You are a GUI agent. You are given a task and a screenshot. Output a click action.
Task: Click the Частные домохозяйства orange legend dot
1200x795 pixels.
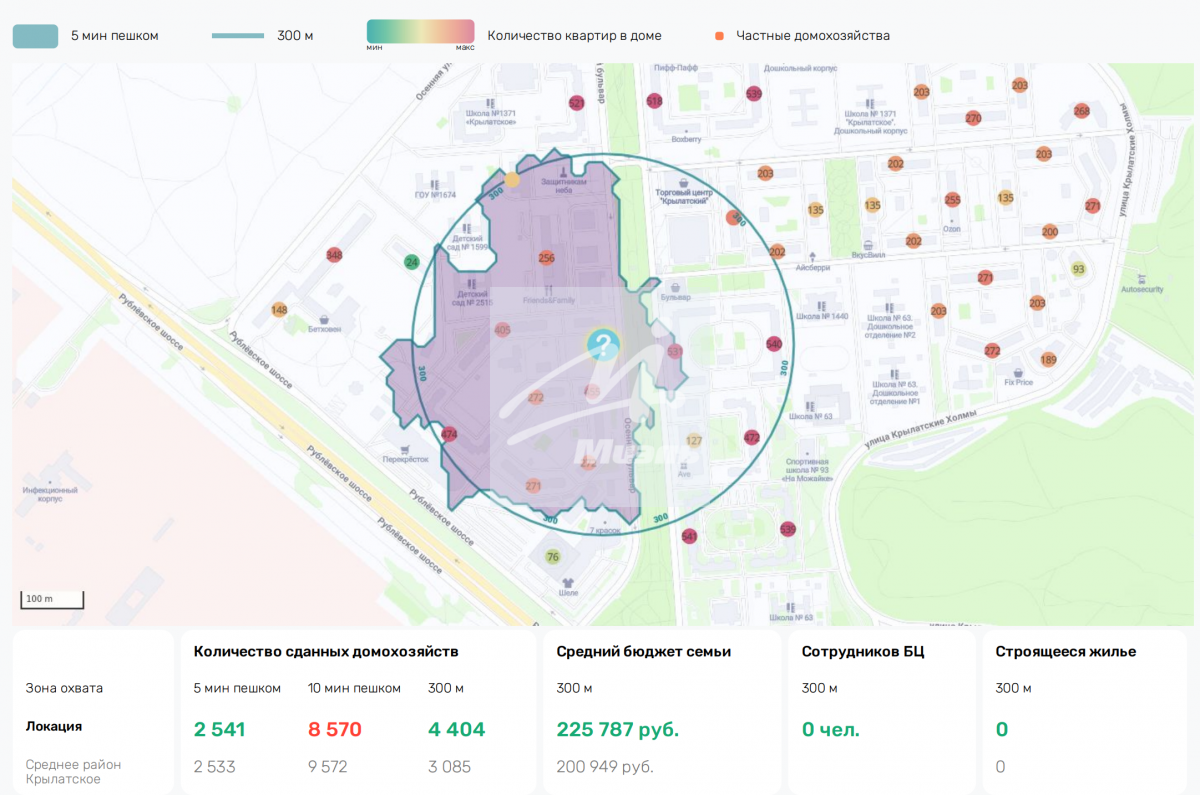pos(719,36)
